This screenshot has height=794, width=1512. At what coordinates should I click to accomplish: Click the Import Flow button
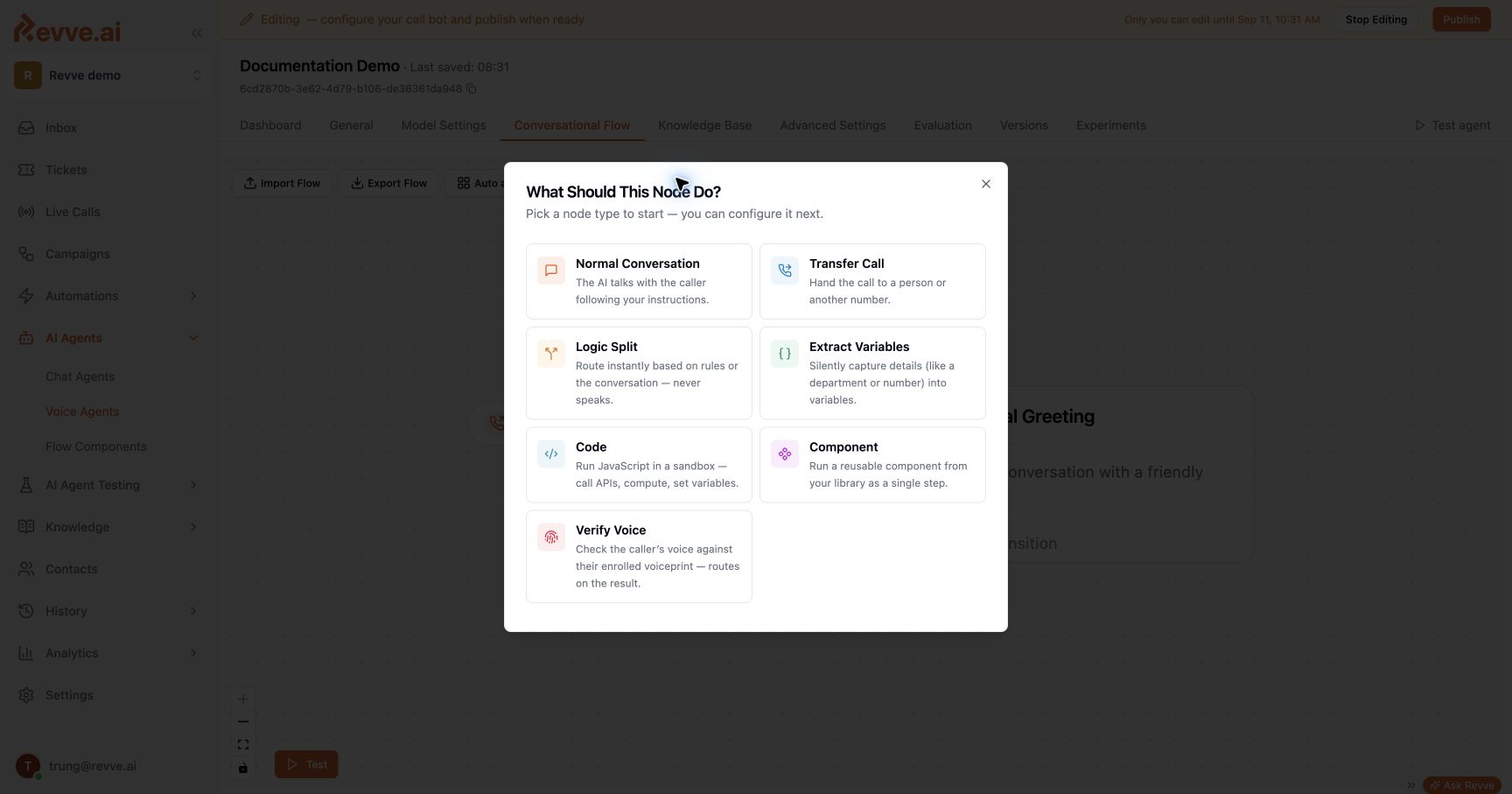[x=282, y=183]
